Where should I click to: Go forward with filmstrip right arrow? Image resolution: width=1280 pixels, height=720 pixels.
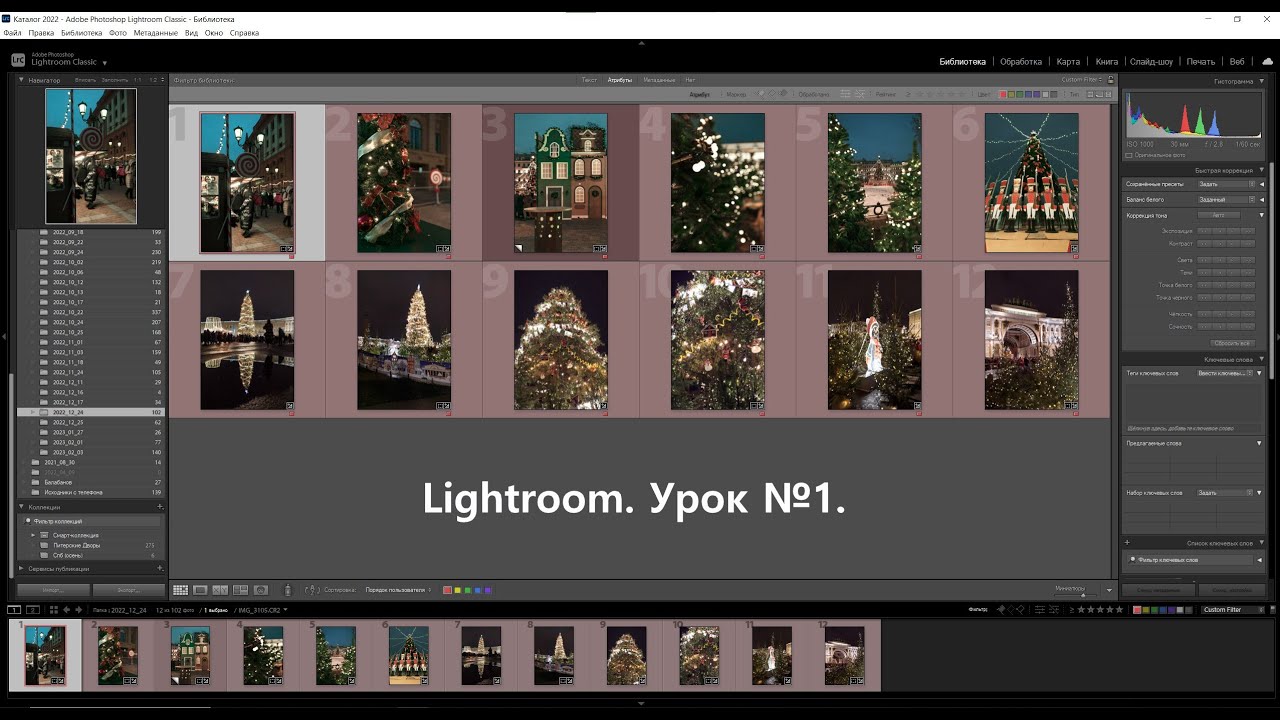click(79, 609)
